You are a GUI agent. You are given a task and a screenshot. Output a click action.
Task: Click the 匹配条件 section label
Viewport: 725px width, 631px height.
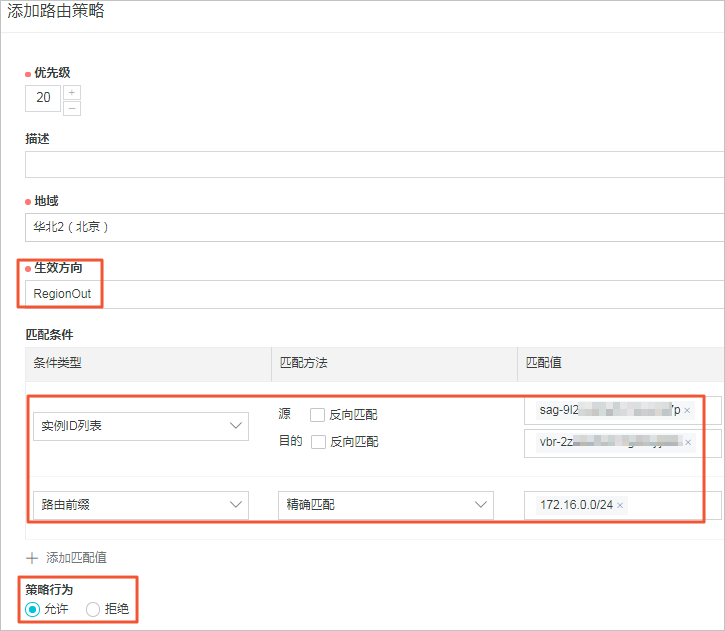point(49,335)
